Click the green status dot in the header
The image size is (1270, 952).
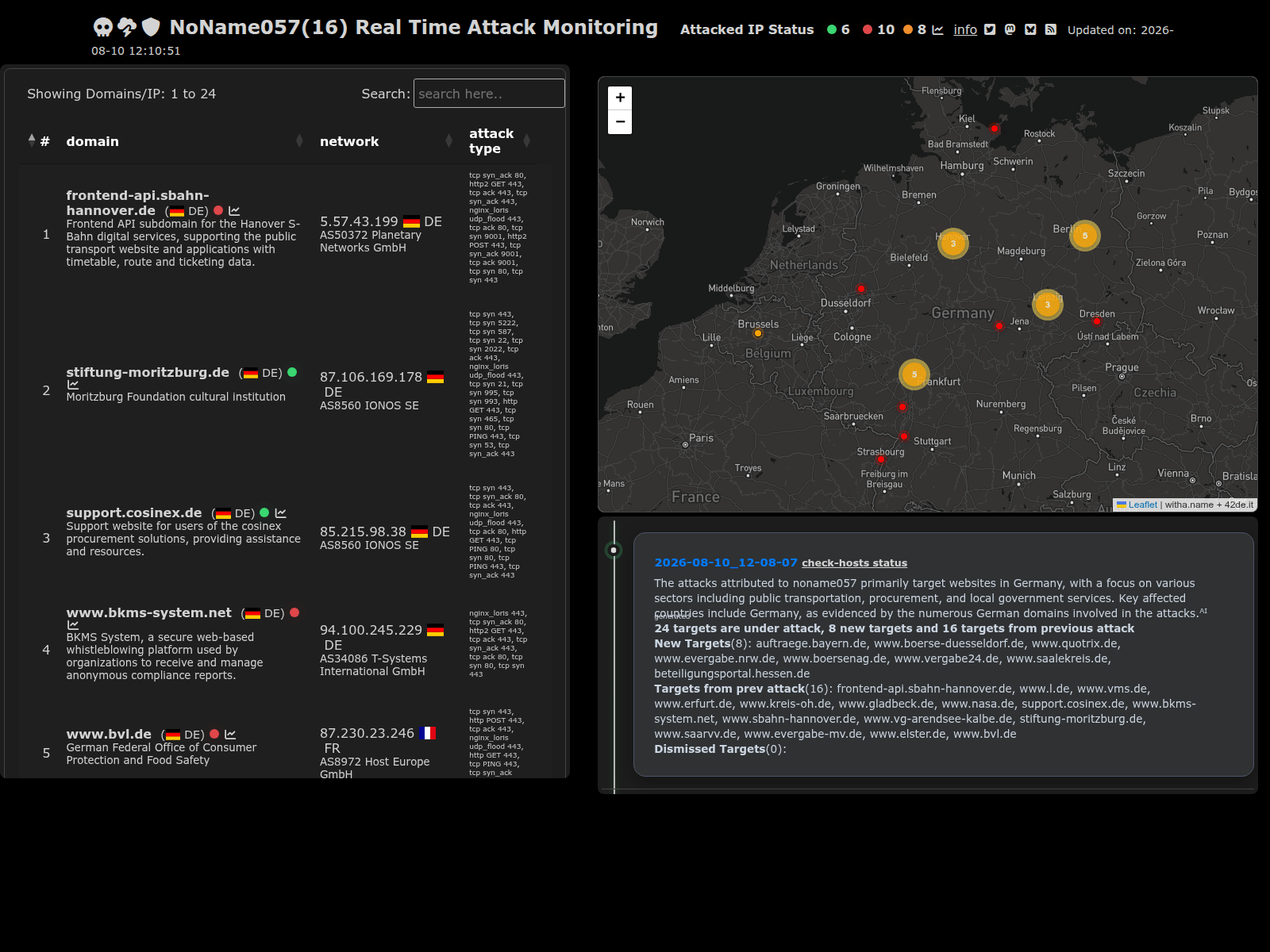(832, 29)
